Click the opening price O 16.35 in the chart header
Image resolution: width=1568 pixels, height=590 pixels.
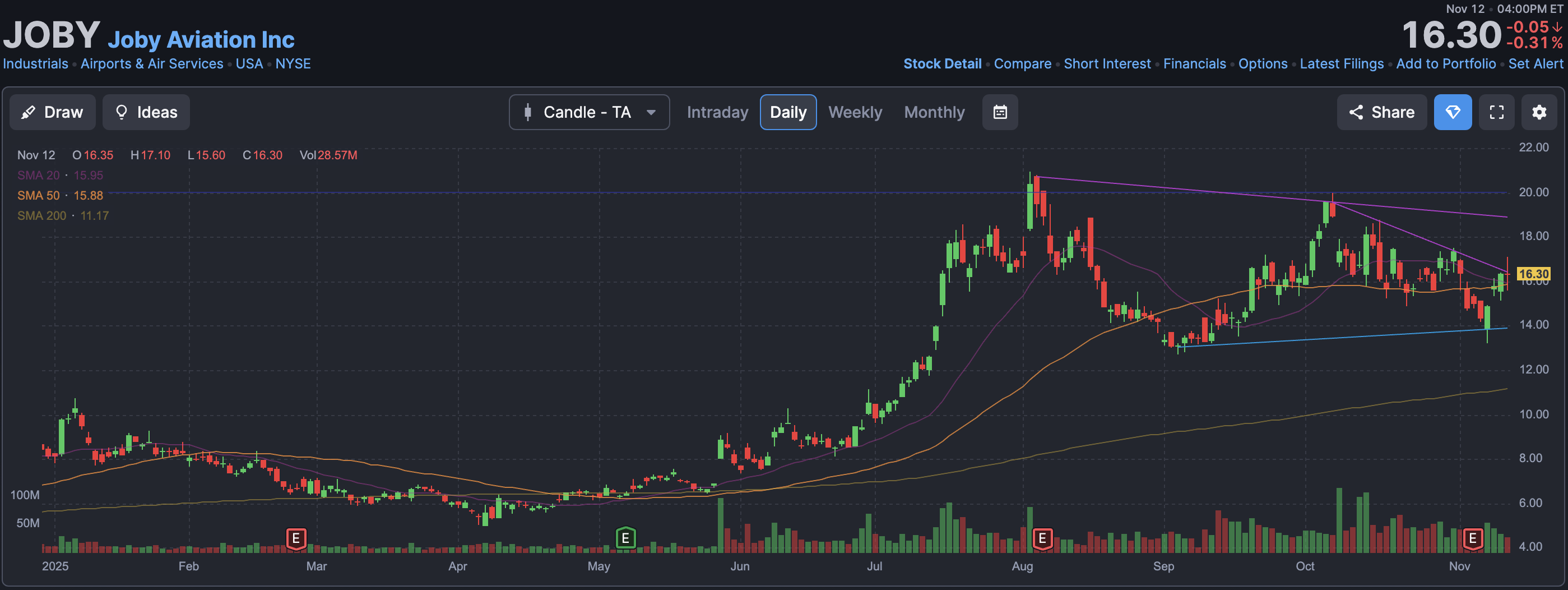(93, 155)
